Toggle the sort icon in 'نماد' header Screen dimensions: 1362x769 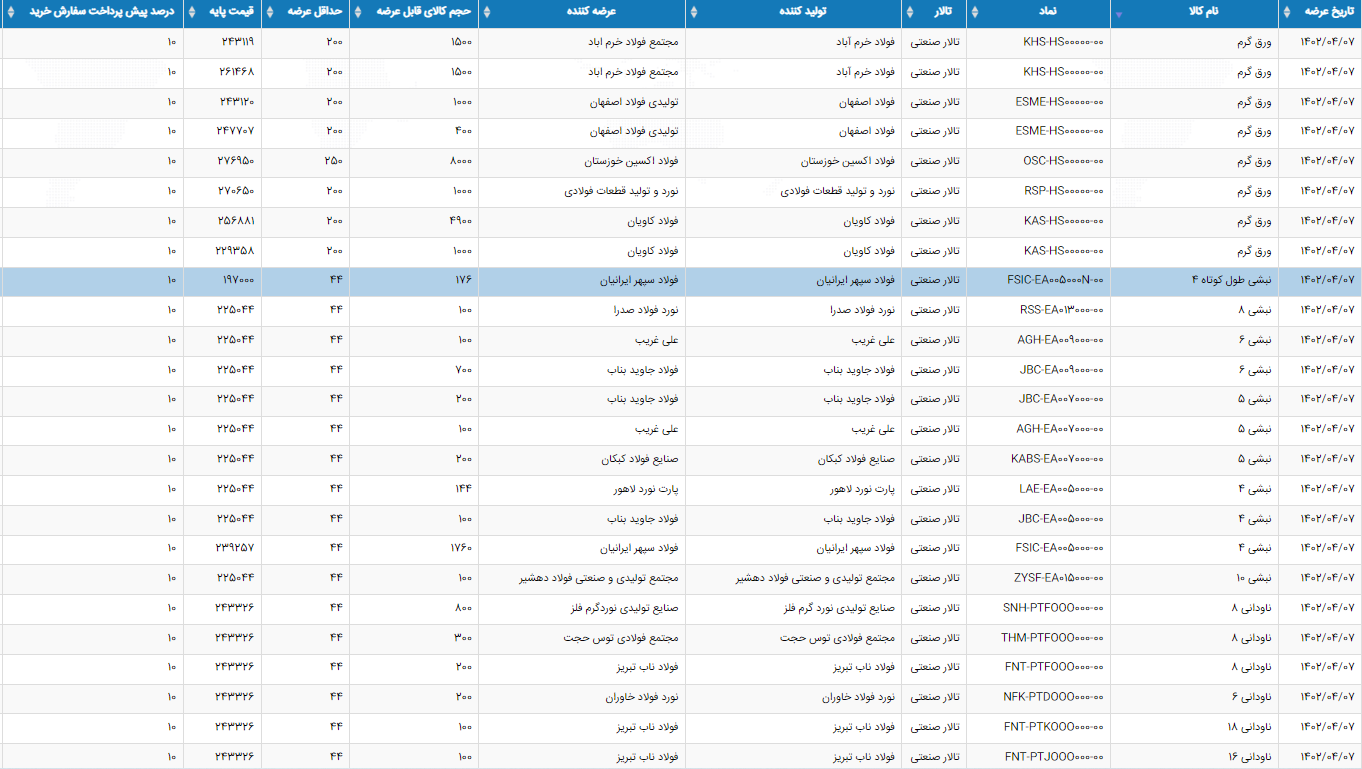975,14
